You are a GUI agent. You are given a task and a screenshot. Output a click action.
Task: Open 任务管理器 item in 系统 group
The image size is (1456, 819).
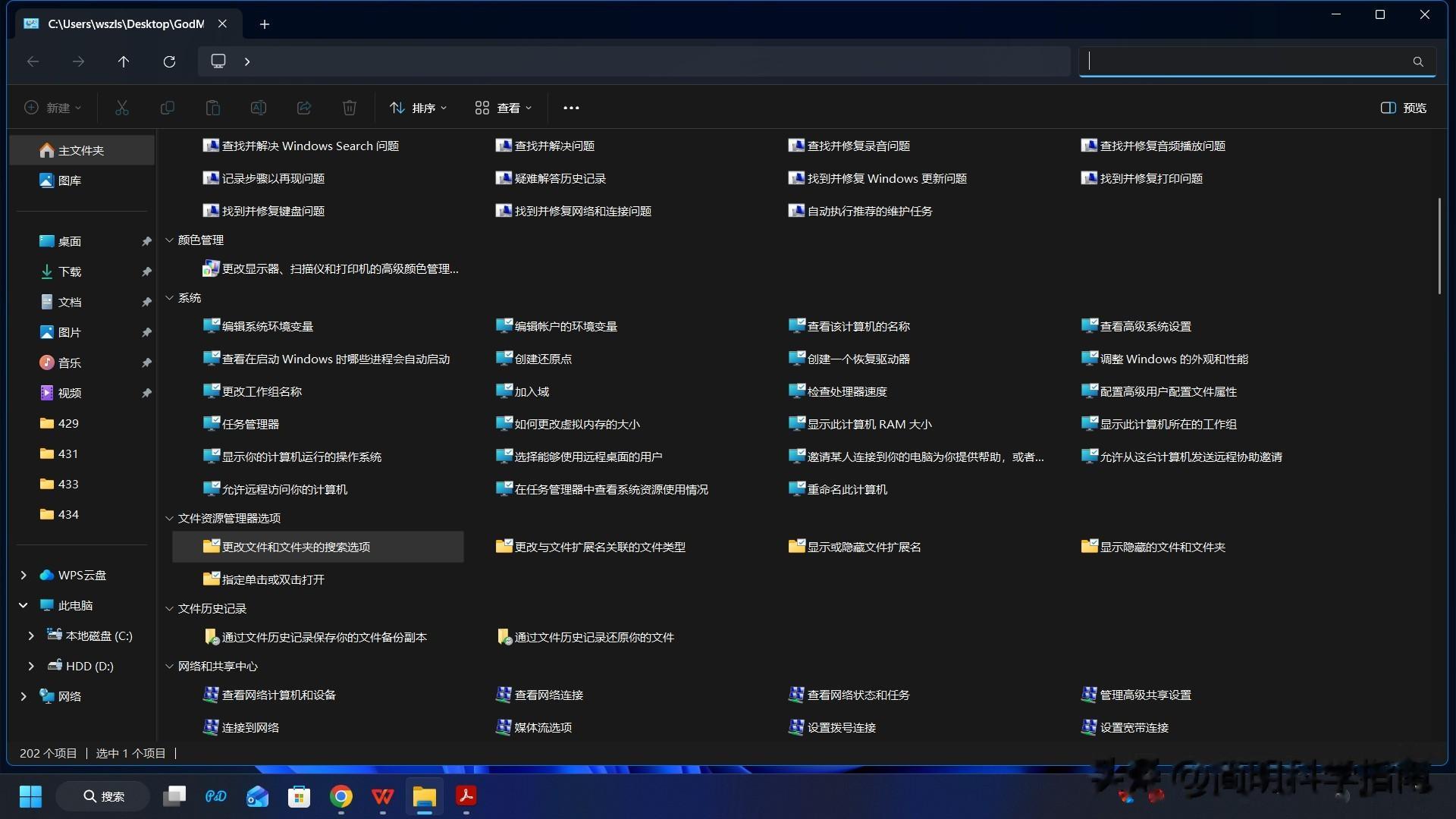click(250, 424)
